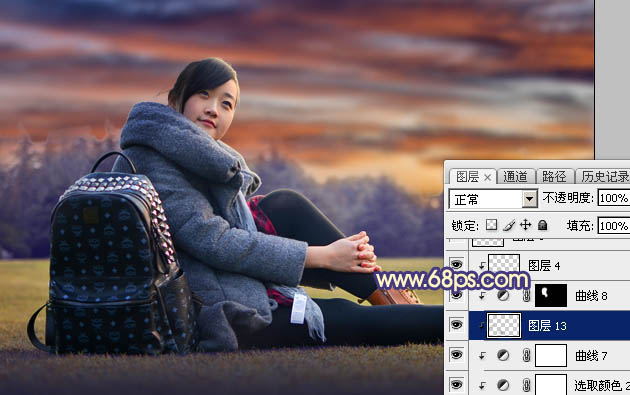Screen dimensions: 630x395
Task: Click the mask link icon of 曲线 8
Action: pos(526,296)
